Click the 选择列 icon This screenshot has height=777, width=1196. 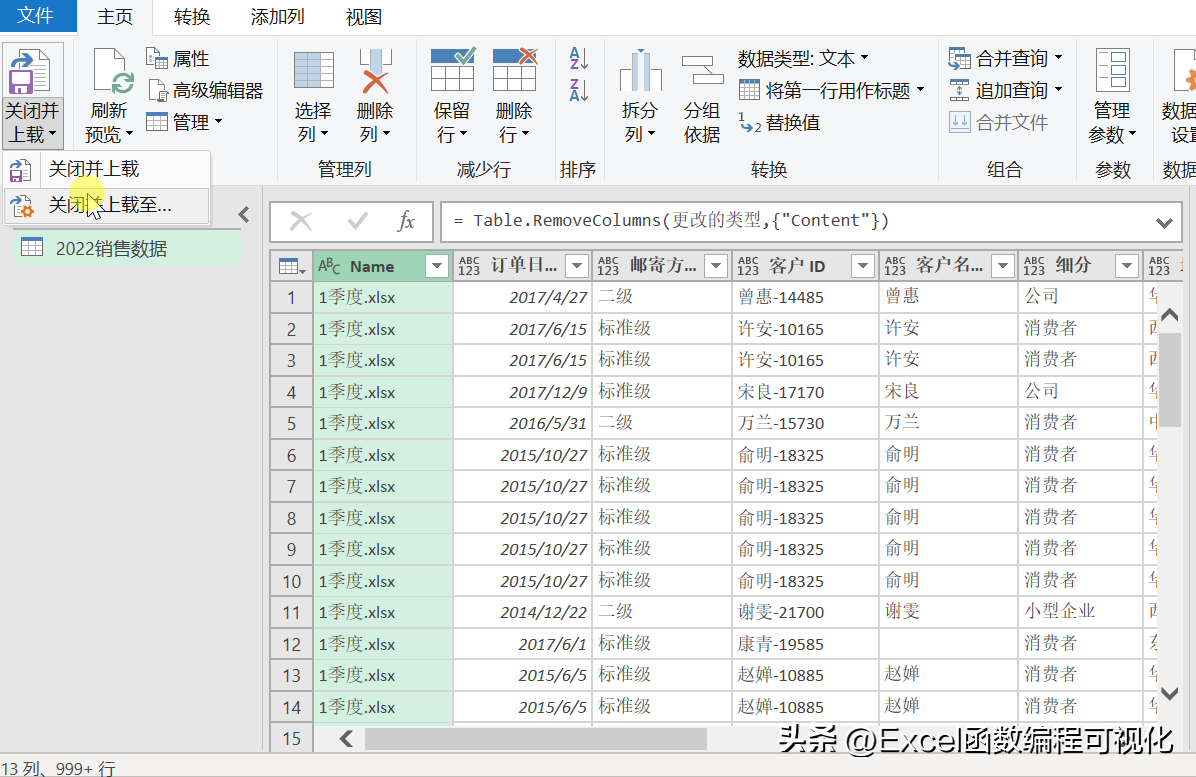click(x=313, y=71)
